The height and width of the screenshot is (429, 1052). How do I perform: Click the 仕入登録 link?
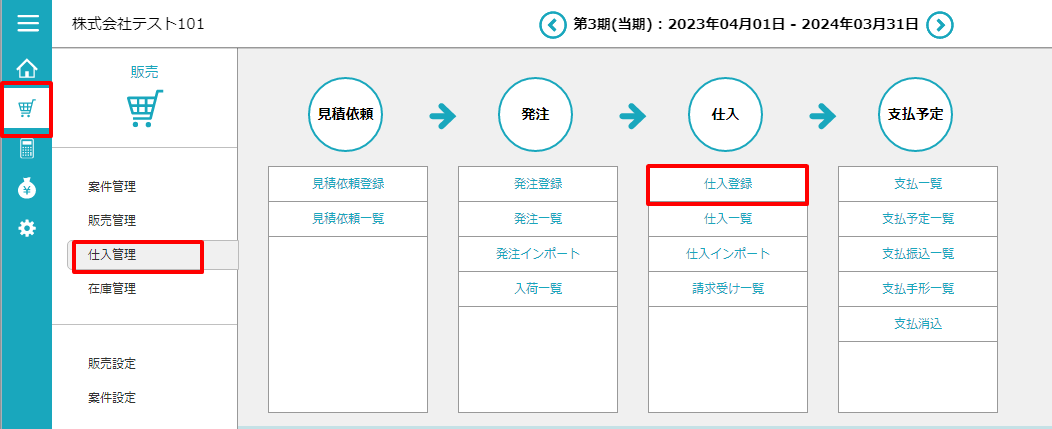click(x=728, y=184)
